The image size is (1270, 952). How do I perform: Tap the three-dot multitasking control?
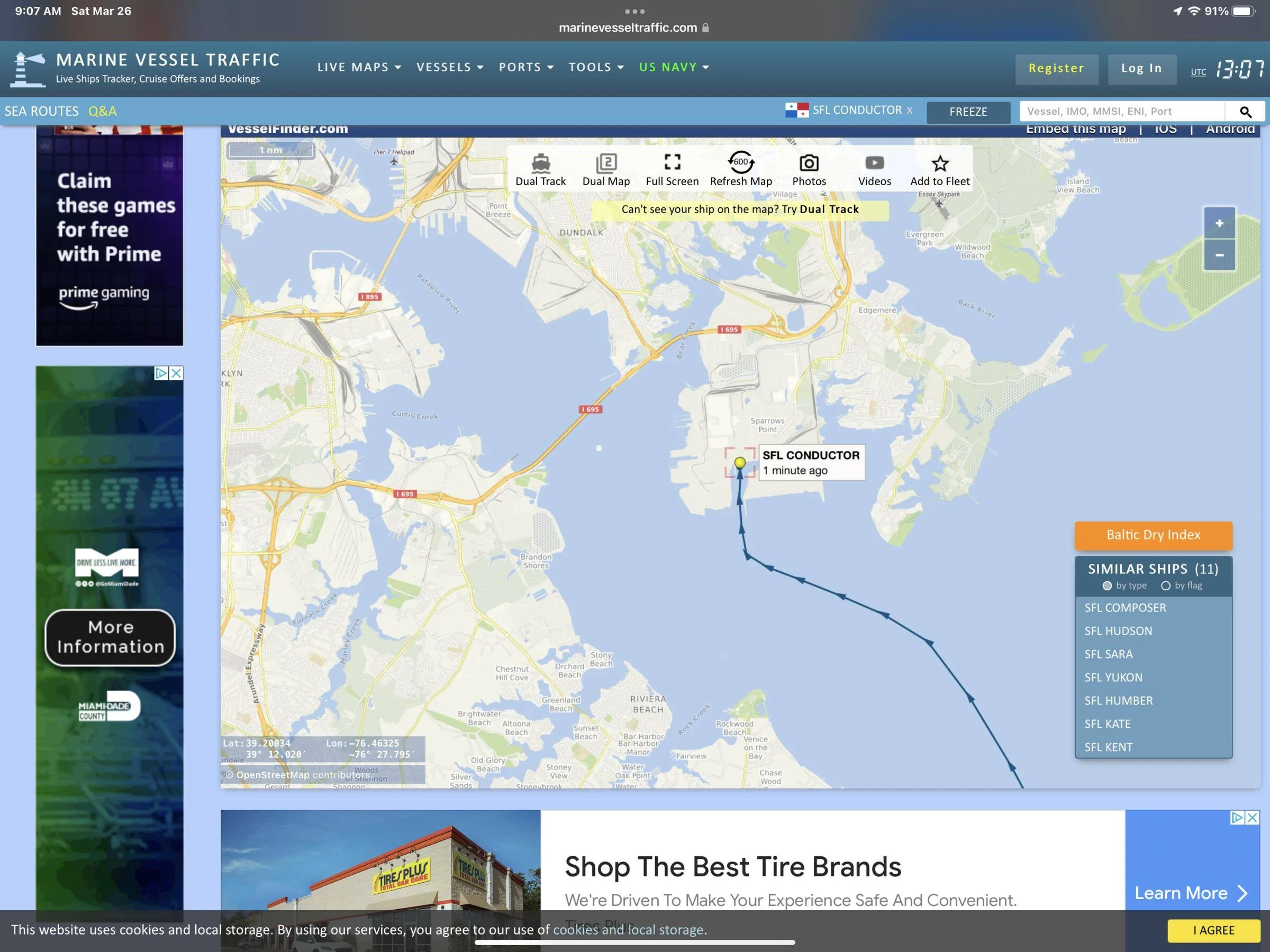tap(634, 12)
